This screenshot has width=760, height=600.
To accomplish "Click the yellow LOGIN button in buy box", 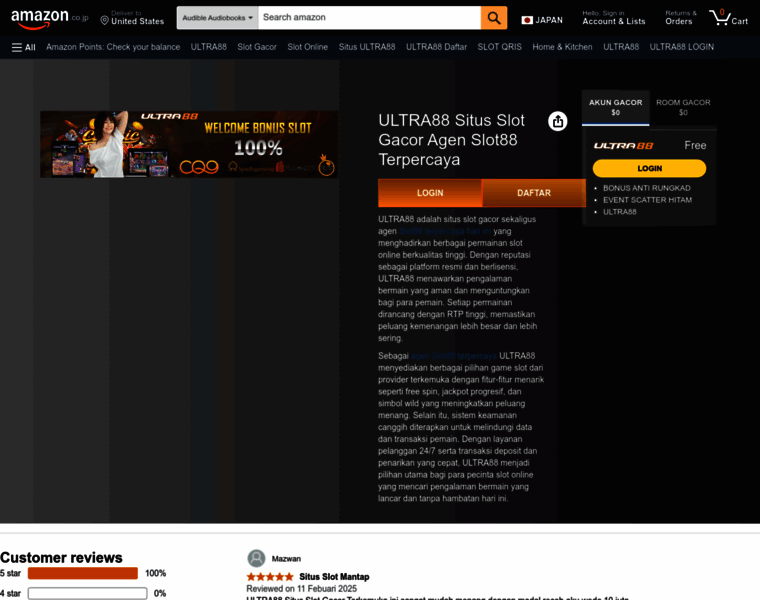I will coord(649,168).
